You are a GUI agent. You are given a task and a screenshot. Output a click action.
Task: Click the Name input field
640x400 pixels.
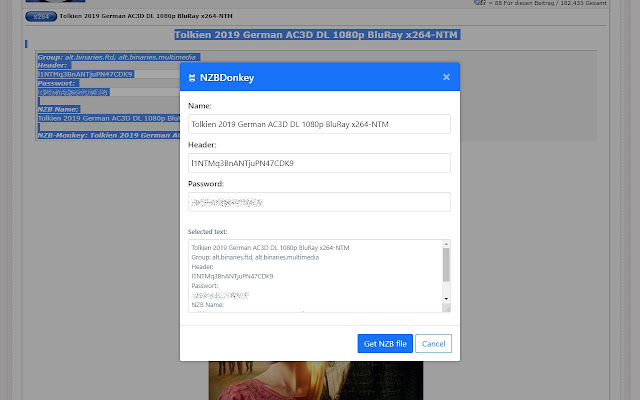tap(319, 124)
